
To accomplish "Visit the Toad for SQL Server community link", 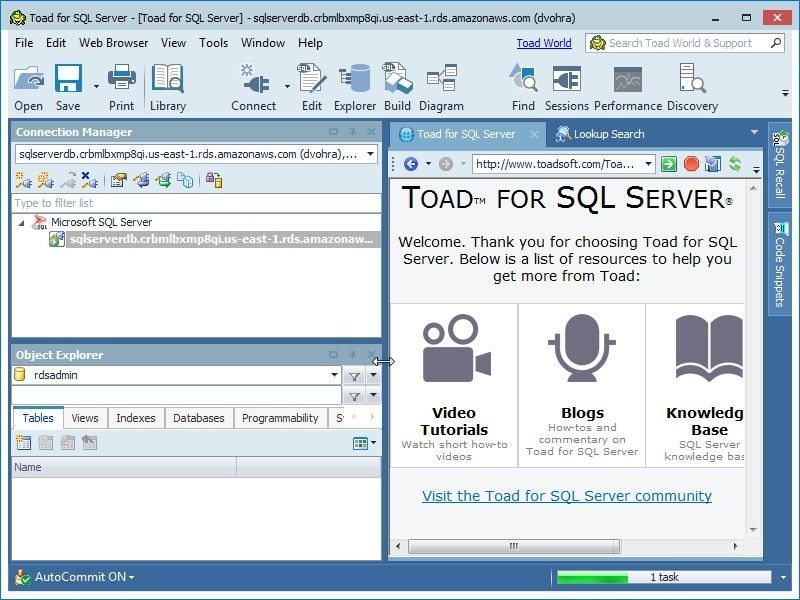I will pos(567,496).
